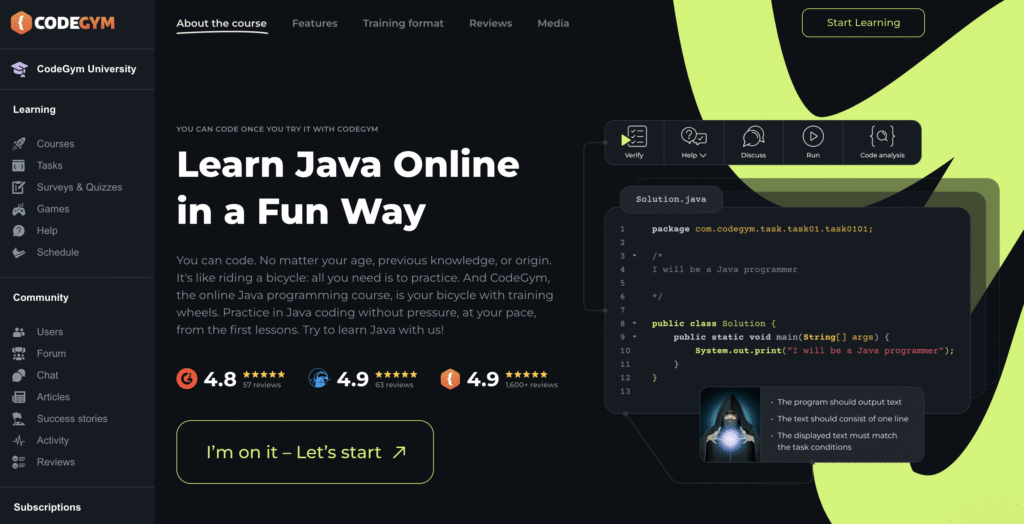
Task: Click the 57 reviews text
Action: tap(262, 385)
